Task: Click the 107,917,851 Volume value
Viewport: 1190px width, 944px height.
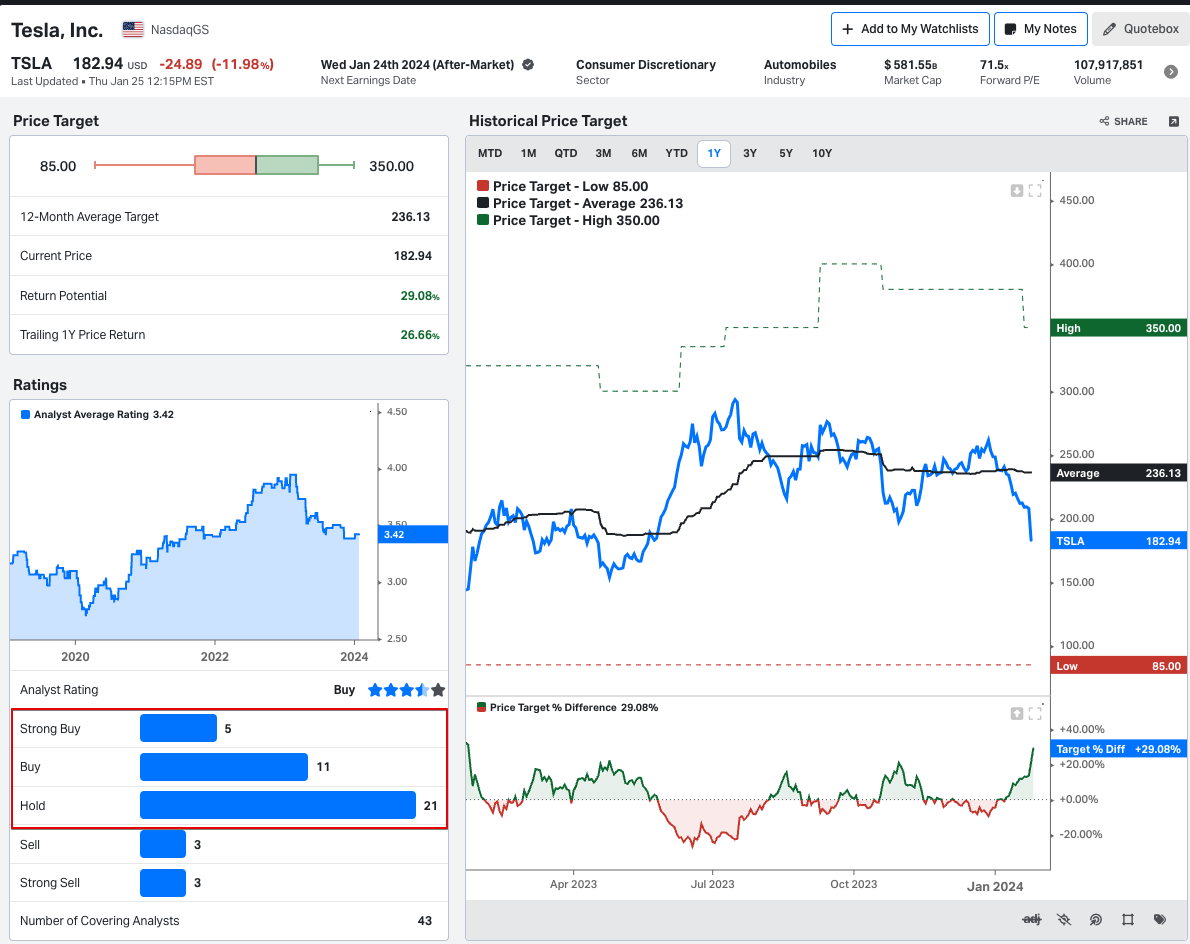Action: point(1108,65)
